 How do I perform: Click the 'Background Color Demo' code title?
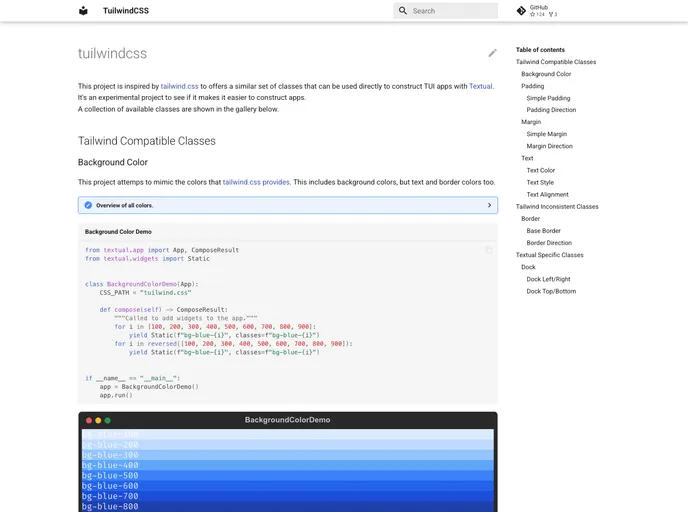pyautogui.click(x=118, y=232)
